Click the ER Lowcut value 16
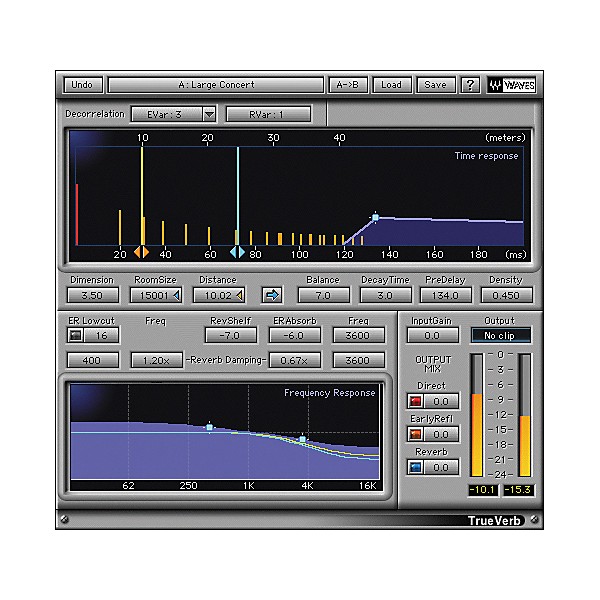Screen dimensions: 600x600 pos(101,336)
